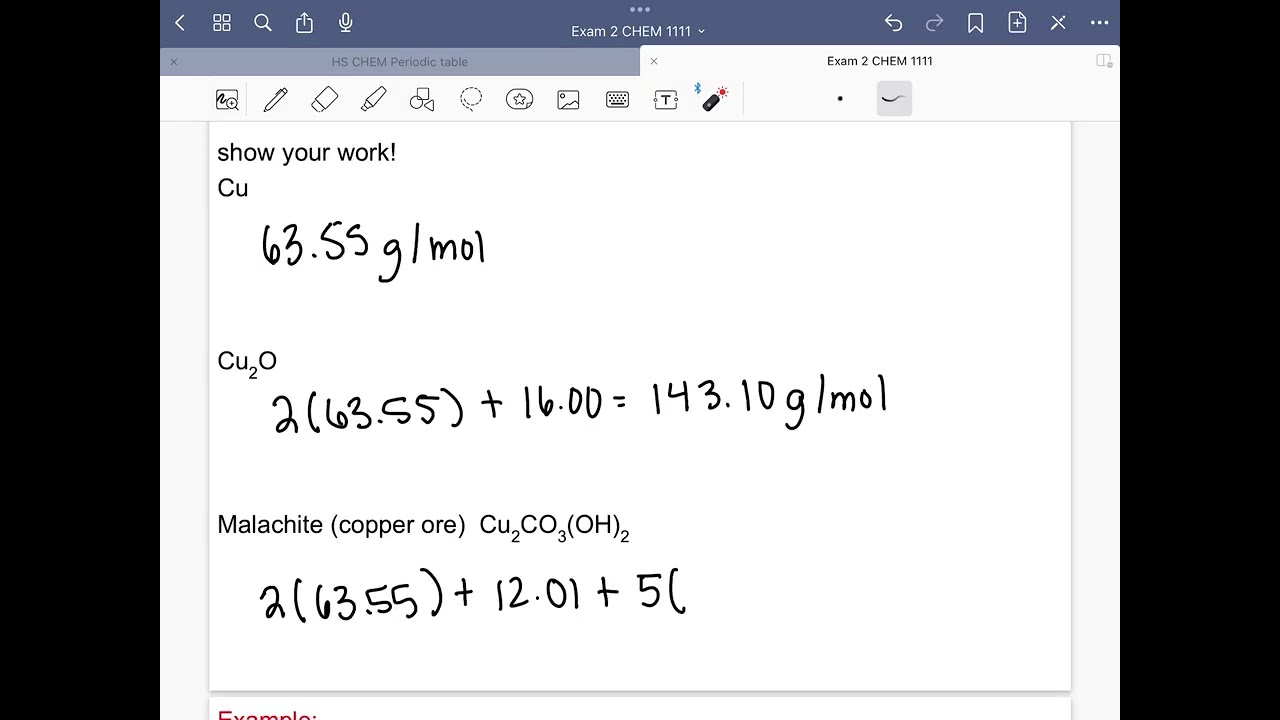Tap the handwritten 63.55 g/mol answer

373,250
